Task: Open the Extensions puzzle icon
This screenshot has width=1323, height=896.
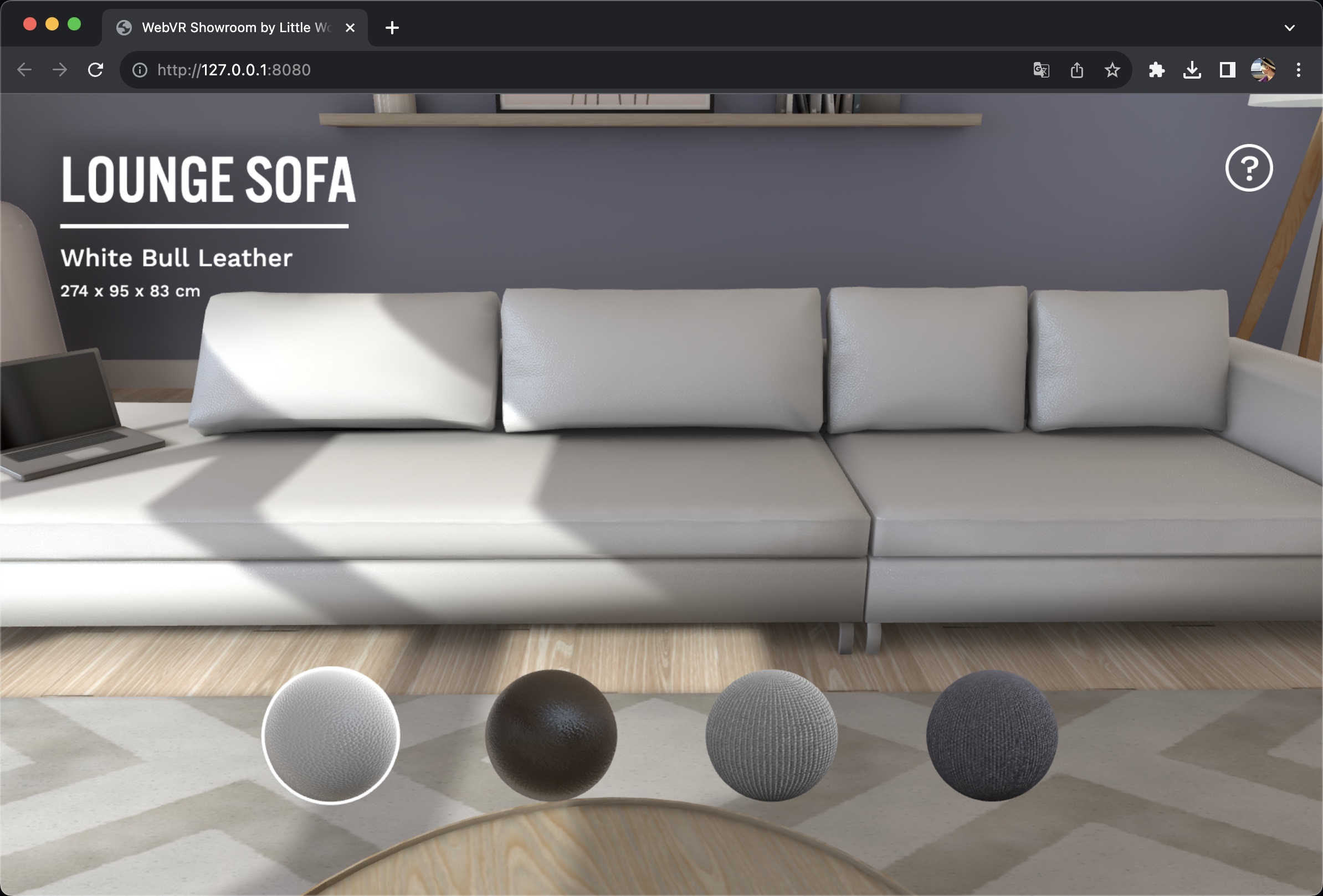Action: (1156, 70)
